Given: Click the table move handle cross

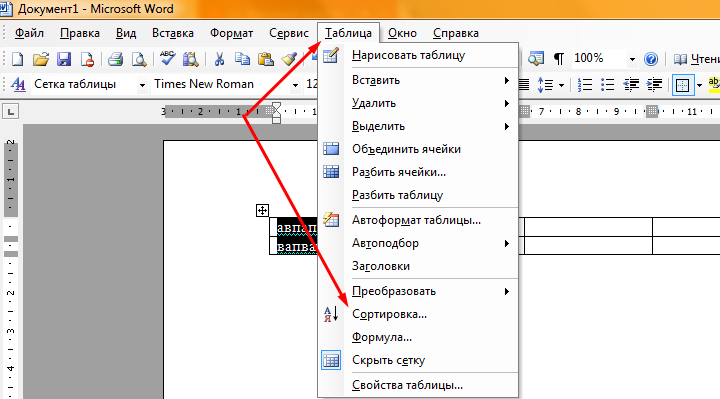Looking at the screenshot, I should pyautogui.click(x=262, y=211).
